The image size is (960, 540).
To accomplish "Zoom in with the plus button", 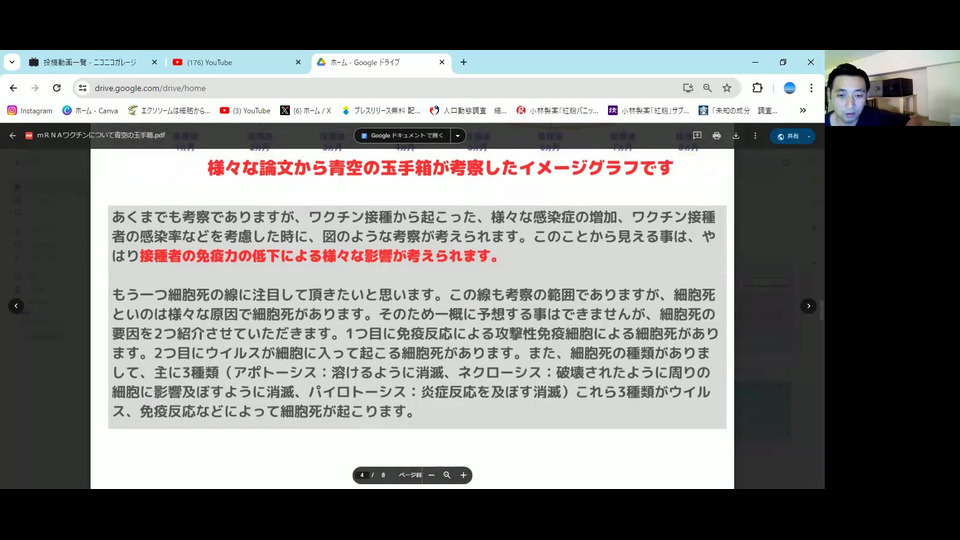I will click(463, 475).
